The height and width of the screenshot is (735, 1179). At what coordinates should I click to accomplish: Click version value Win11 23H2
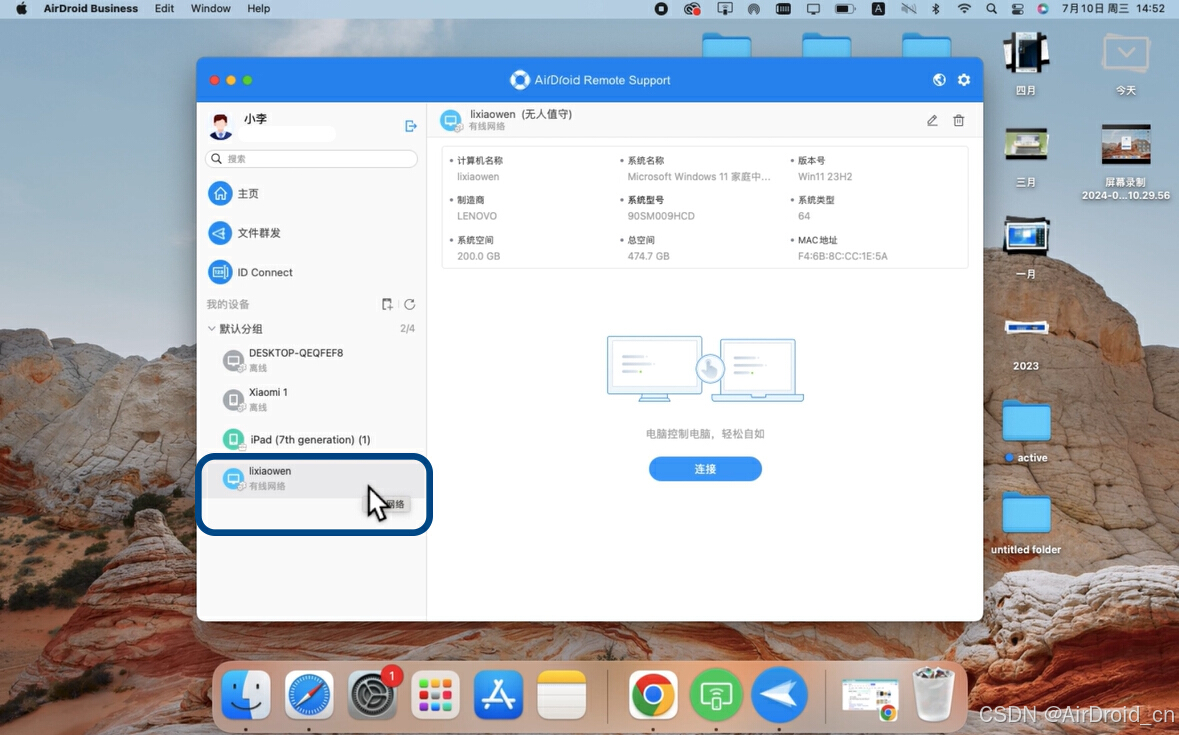[x=825, y=177]
